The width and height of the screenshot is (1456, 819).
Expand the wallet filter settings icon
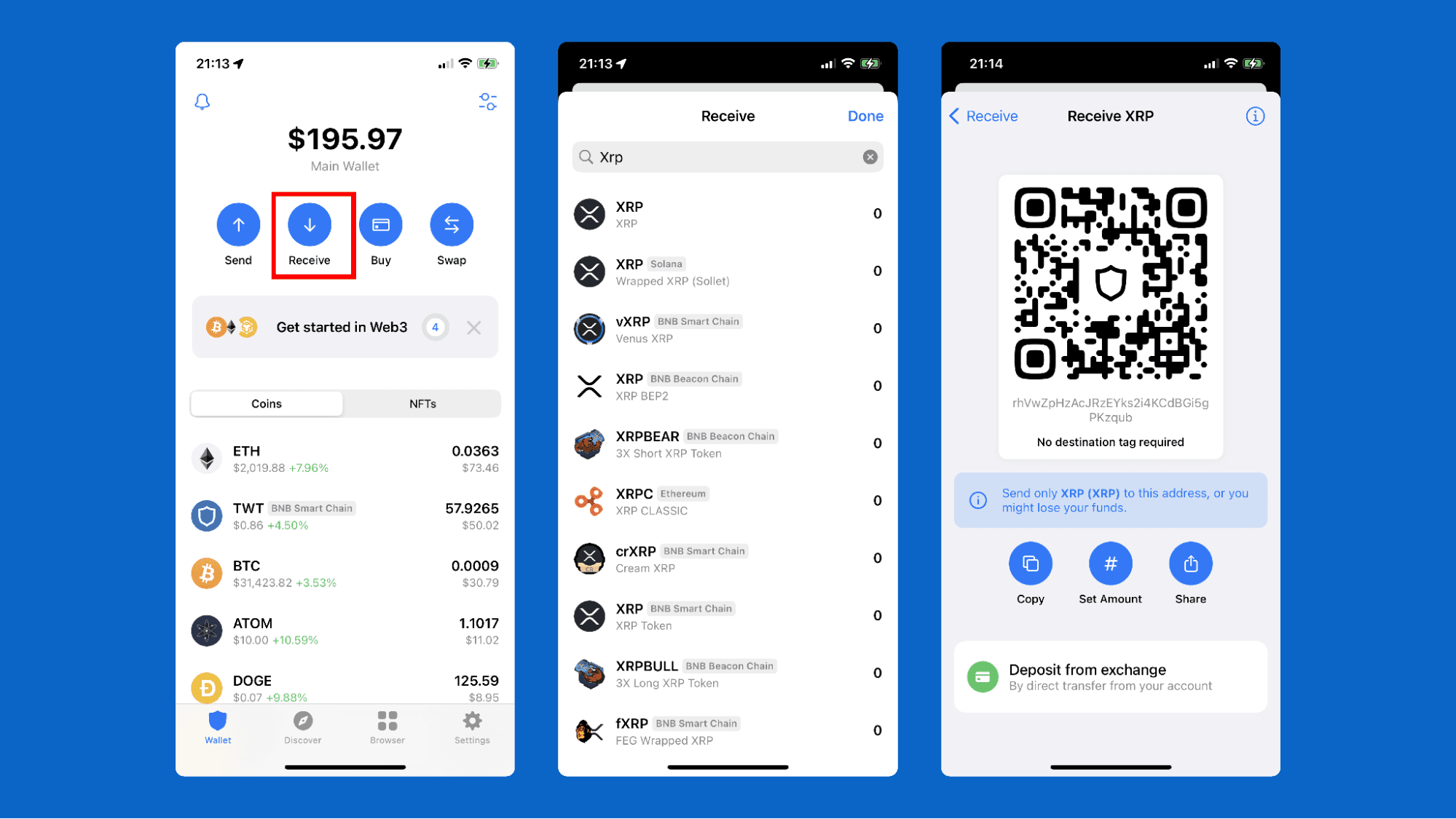click(x=489, y=101)
